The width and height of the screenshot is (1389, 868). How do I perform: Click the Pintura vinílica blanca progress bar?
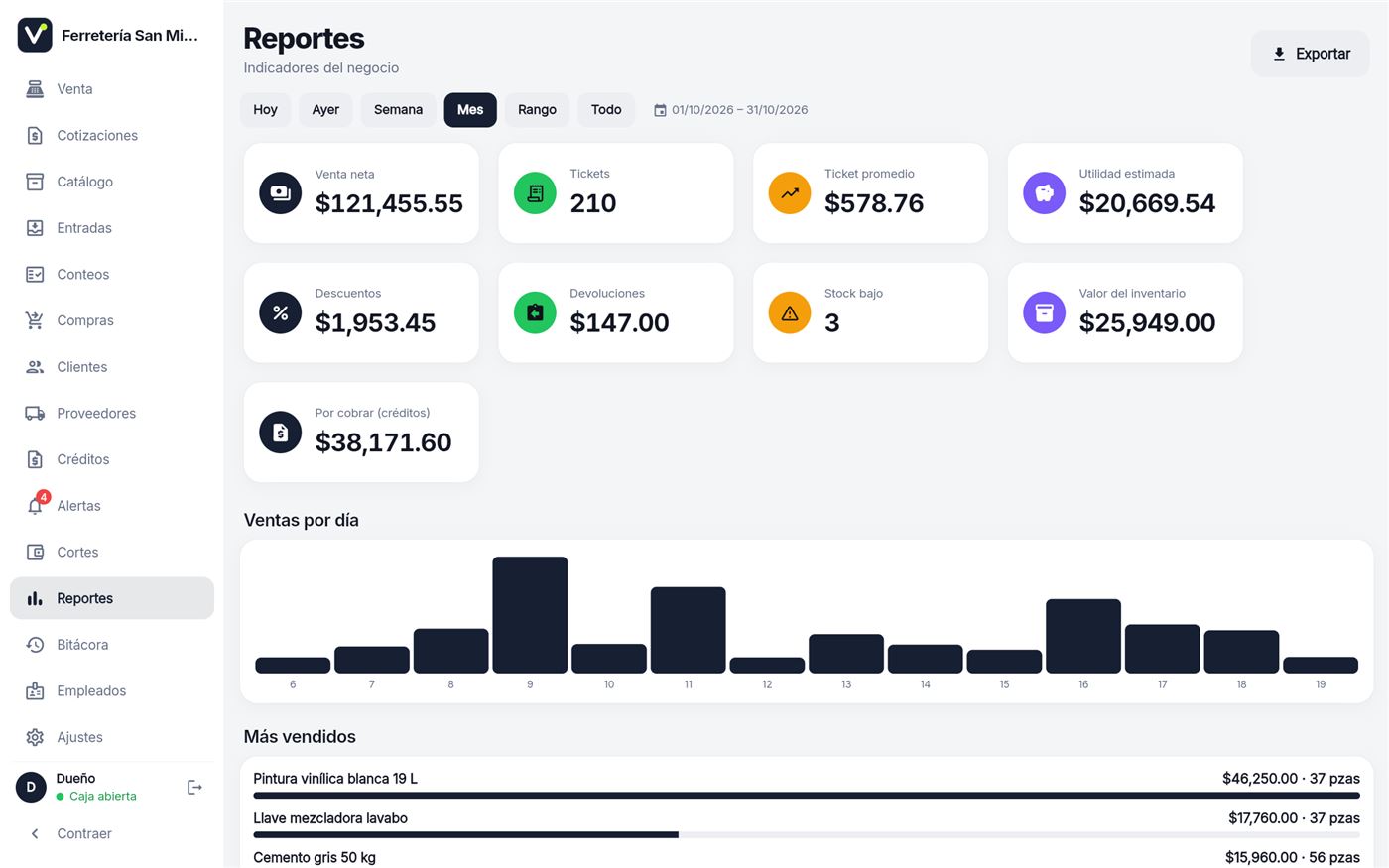click(807, 796)
